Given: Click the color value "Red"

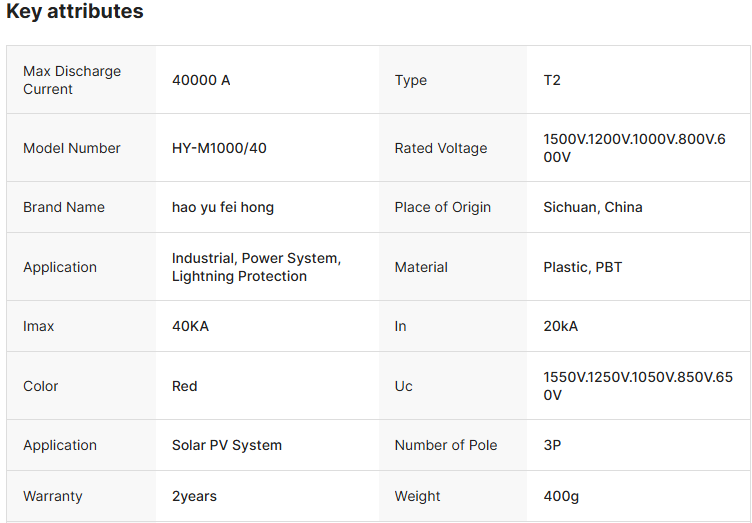Looking at the screenshot, I should (185, 386).
